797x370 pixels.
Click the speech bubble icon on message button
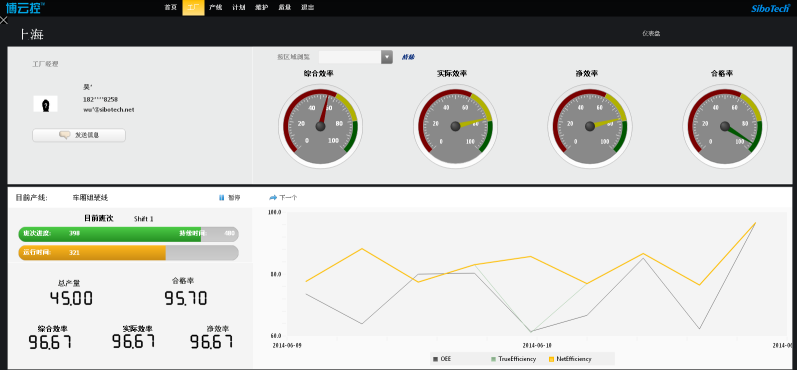coord(65,135)
